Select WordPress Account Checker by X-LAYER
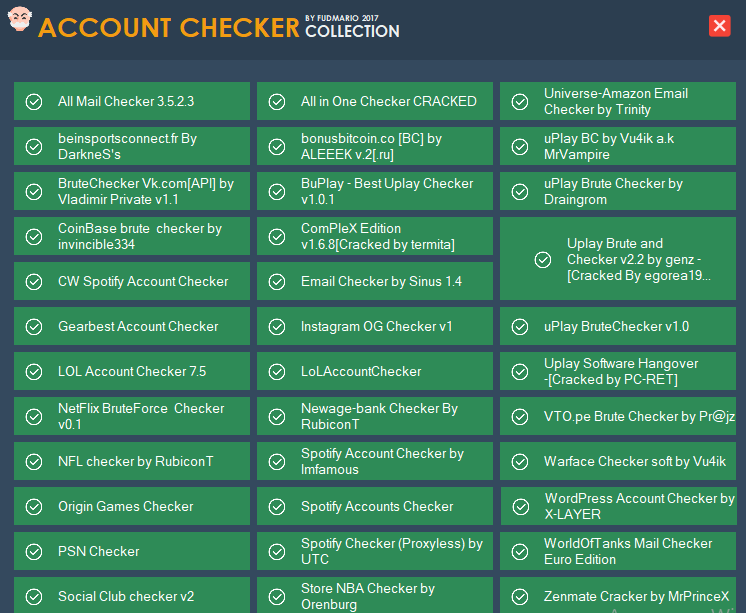This screenshot has height=613, width=746. point(619,506)
